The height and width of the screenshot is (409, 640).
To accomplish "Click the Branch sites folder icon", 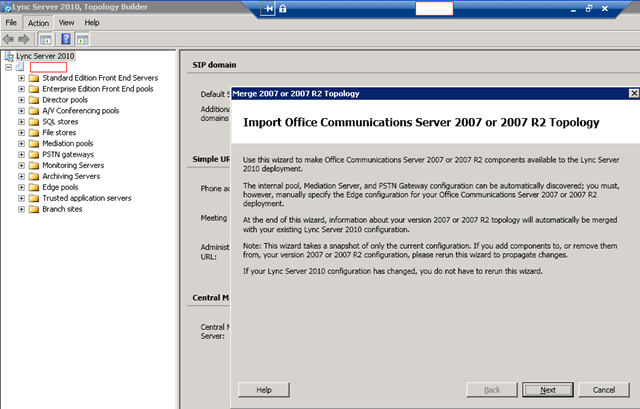I will (34, 209).
